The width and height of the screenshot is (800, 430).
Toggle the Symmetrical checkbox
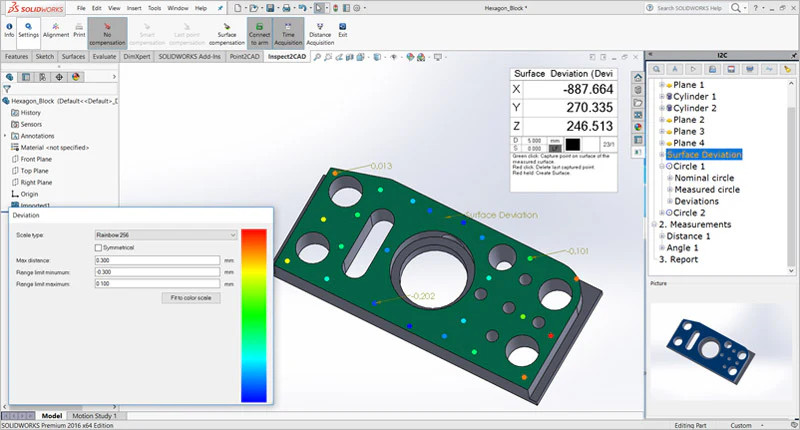tap(98, 247)
